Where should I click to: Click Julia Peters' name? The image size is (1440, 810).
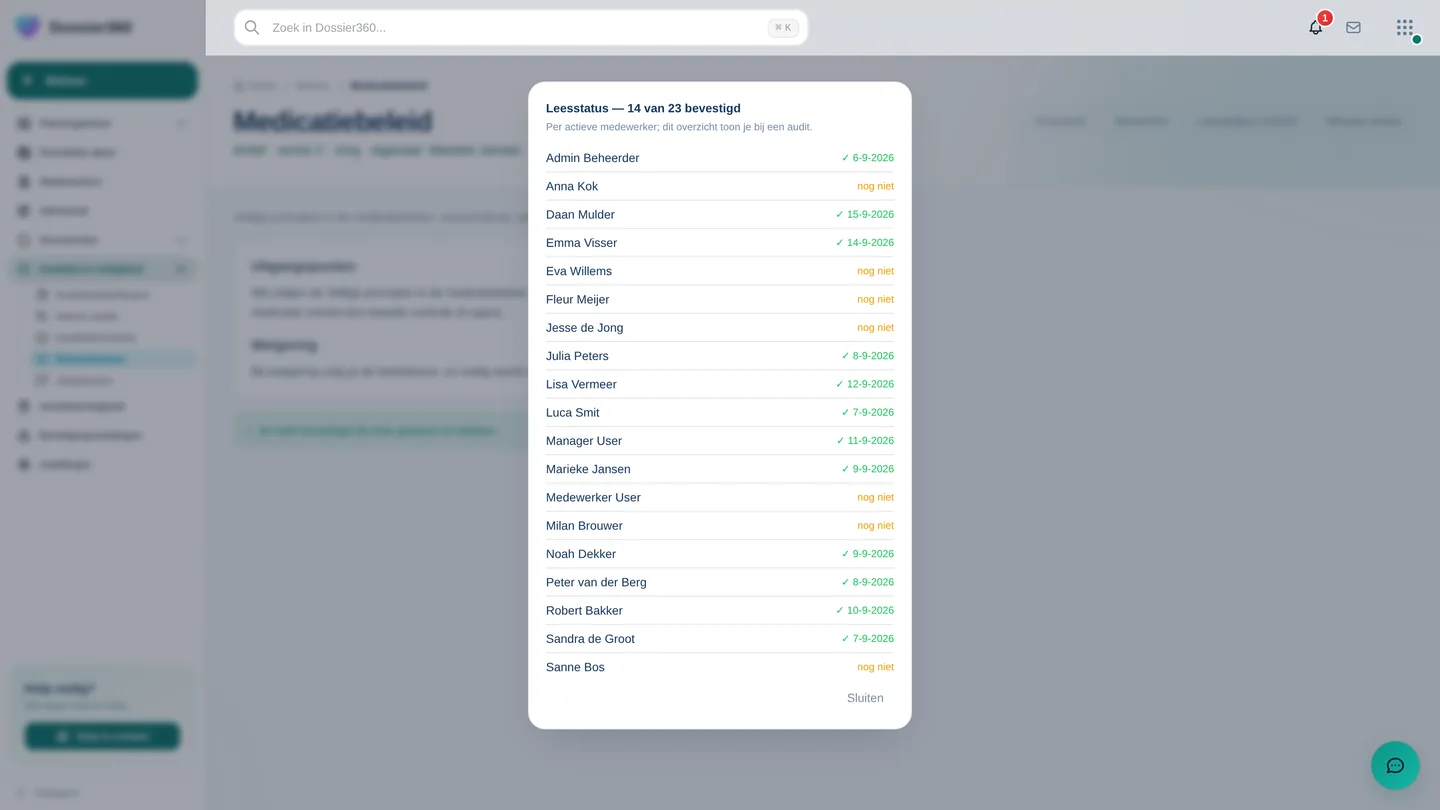(x=577, y=356)
